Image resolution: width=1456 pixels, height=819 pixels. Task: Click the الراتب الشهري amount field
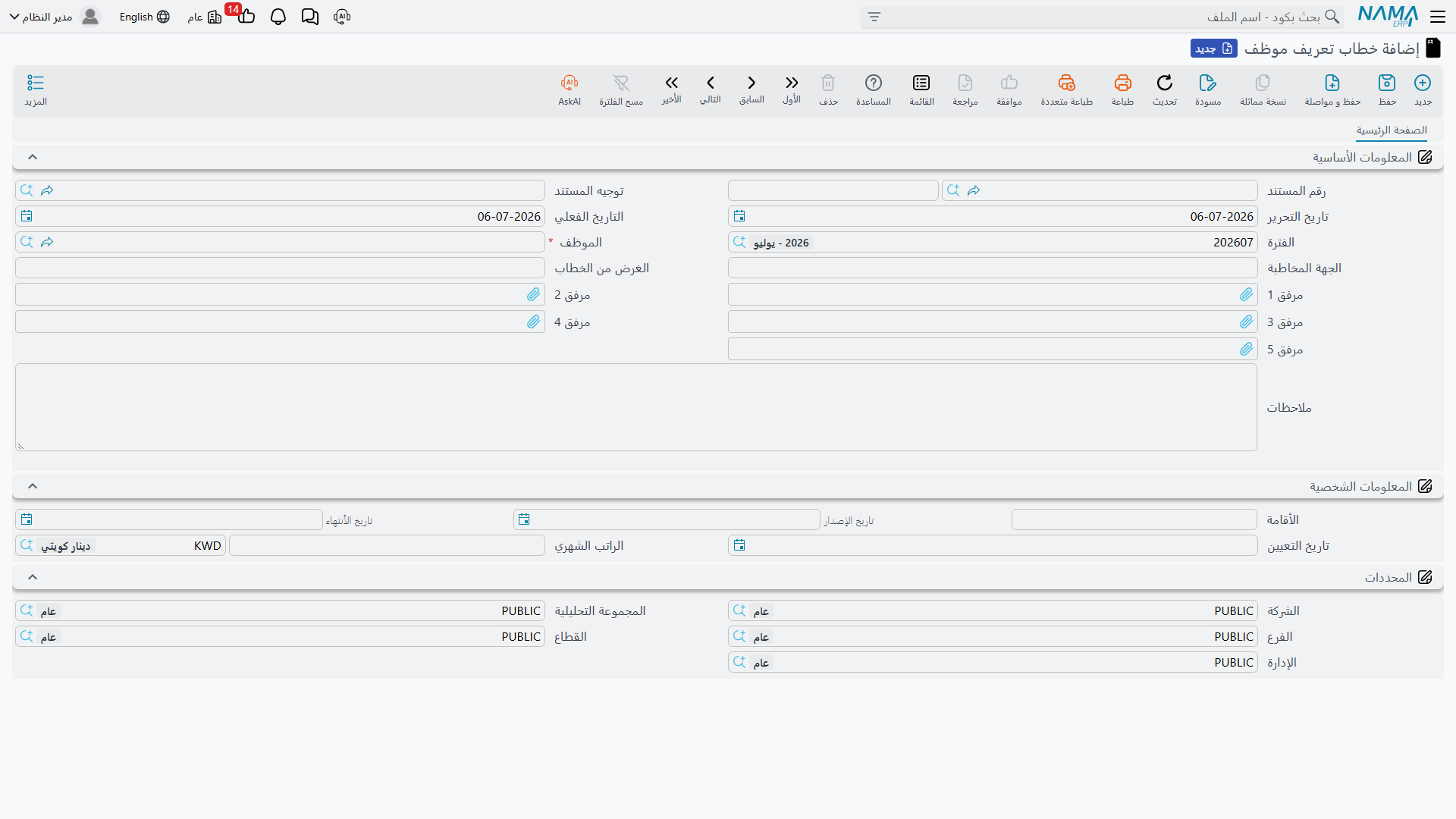point(387,545)
